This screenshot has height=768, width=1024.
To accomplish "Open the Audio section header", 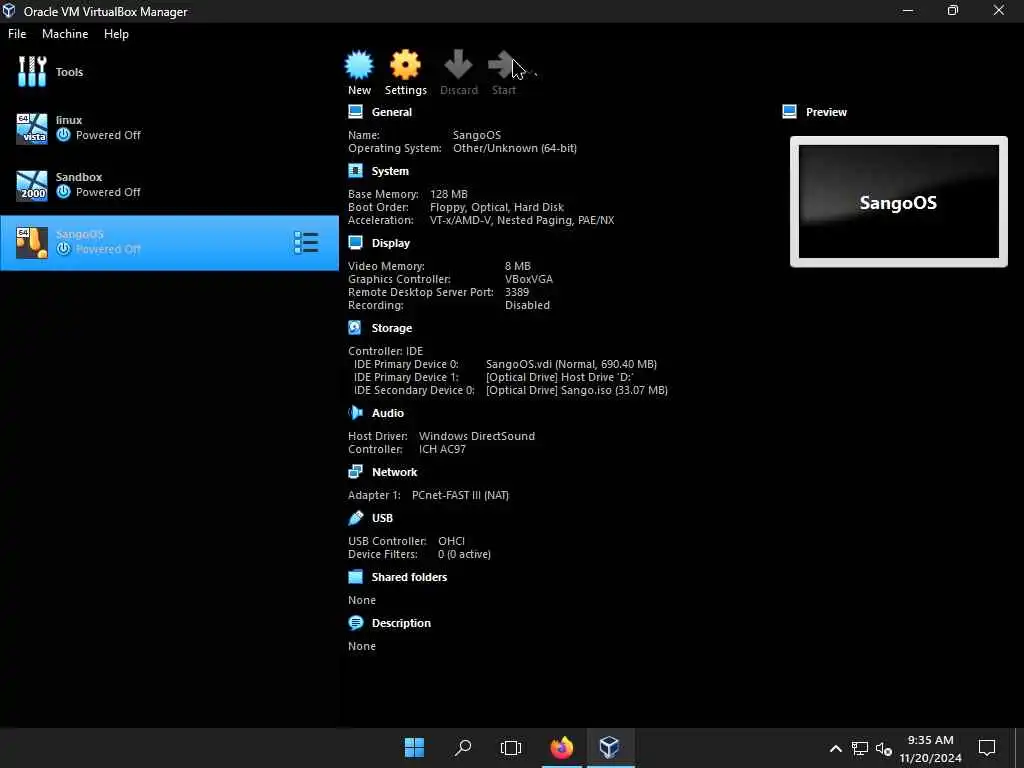I will click(x=387, y=413).
